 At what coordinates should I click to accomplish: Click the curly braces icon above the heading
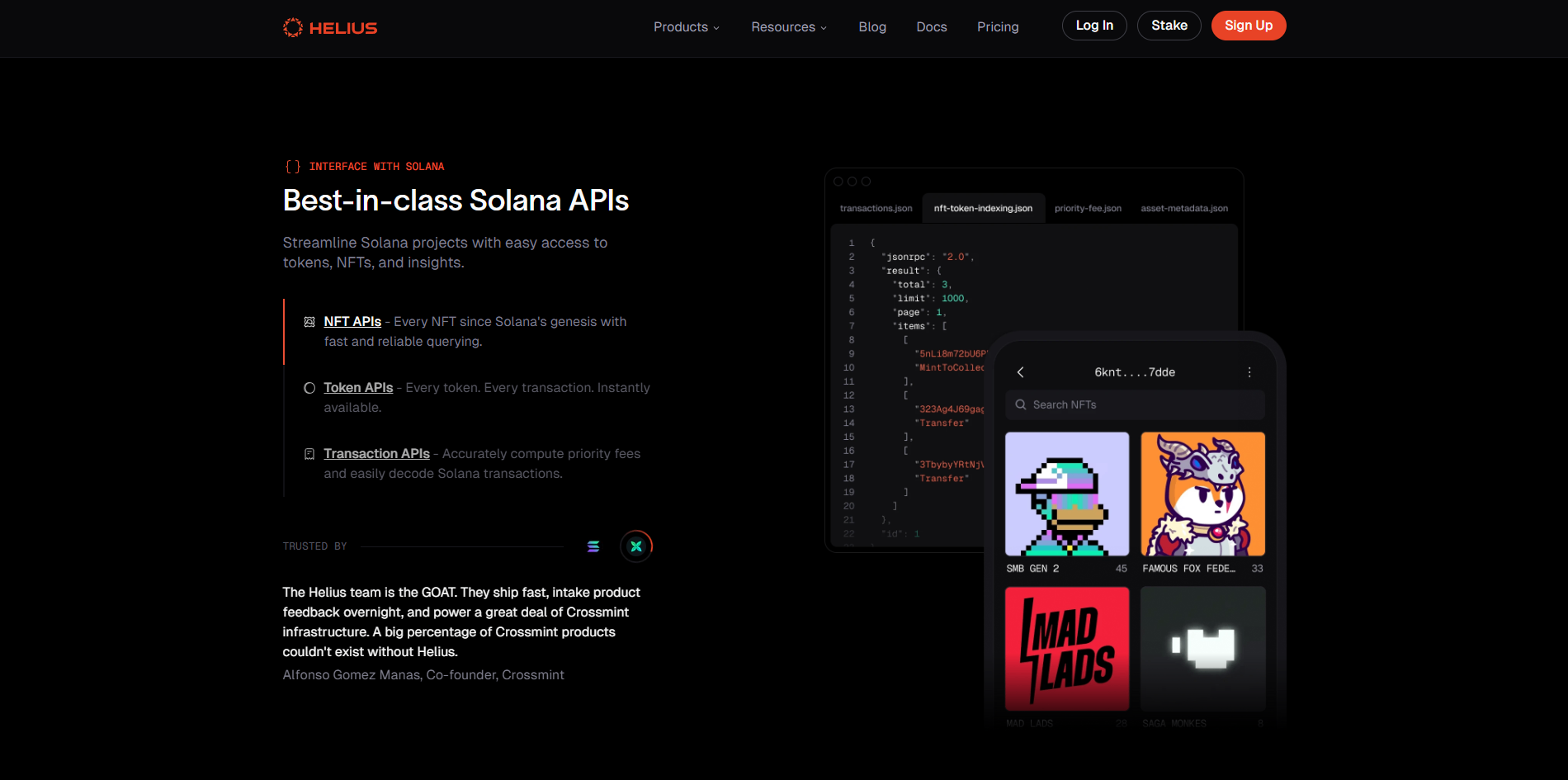[x=292, y=166]
